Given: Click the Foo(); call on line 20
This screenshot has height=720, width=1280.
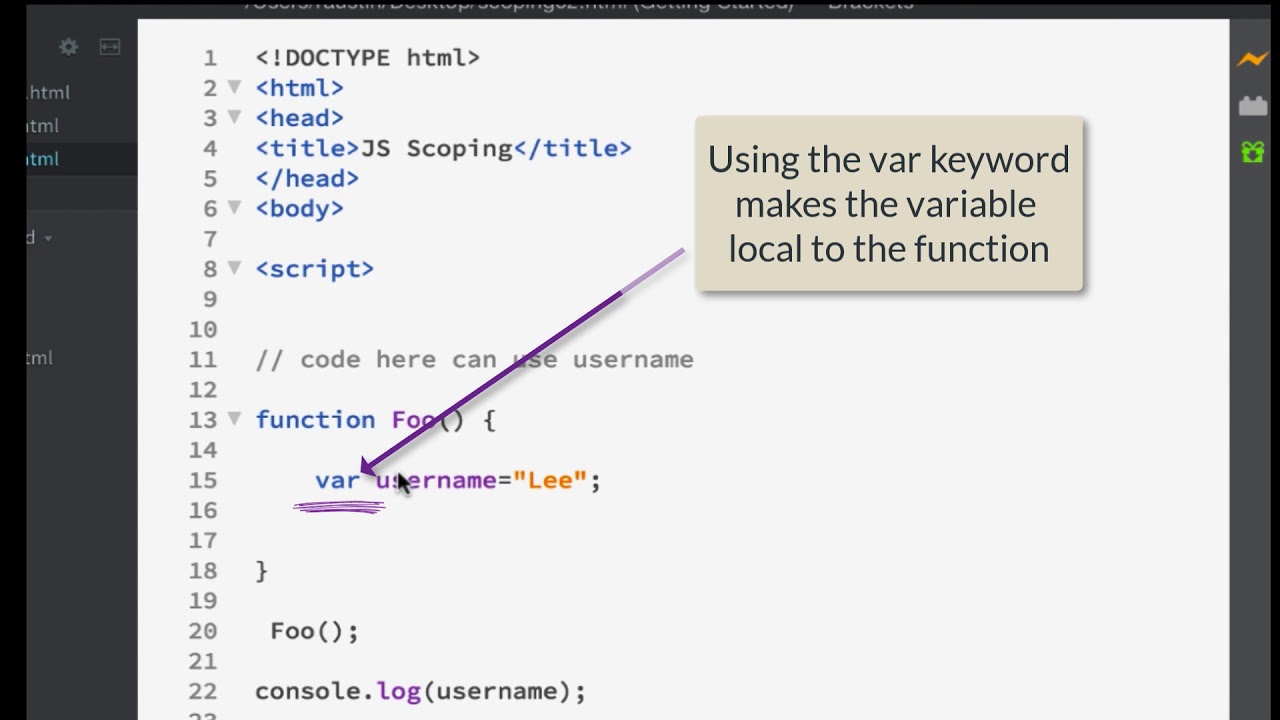Looking at the screenshot, I should click(314, 631).
